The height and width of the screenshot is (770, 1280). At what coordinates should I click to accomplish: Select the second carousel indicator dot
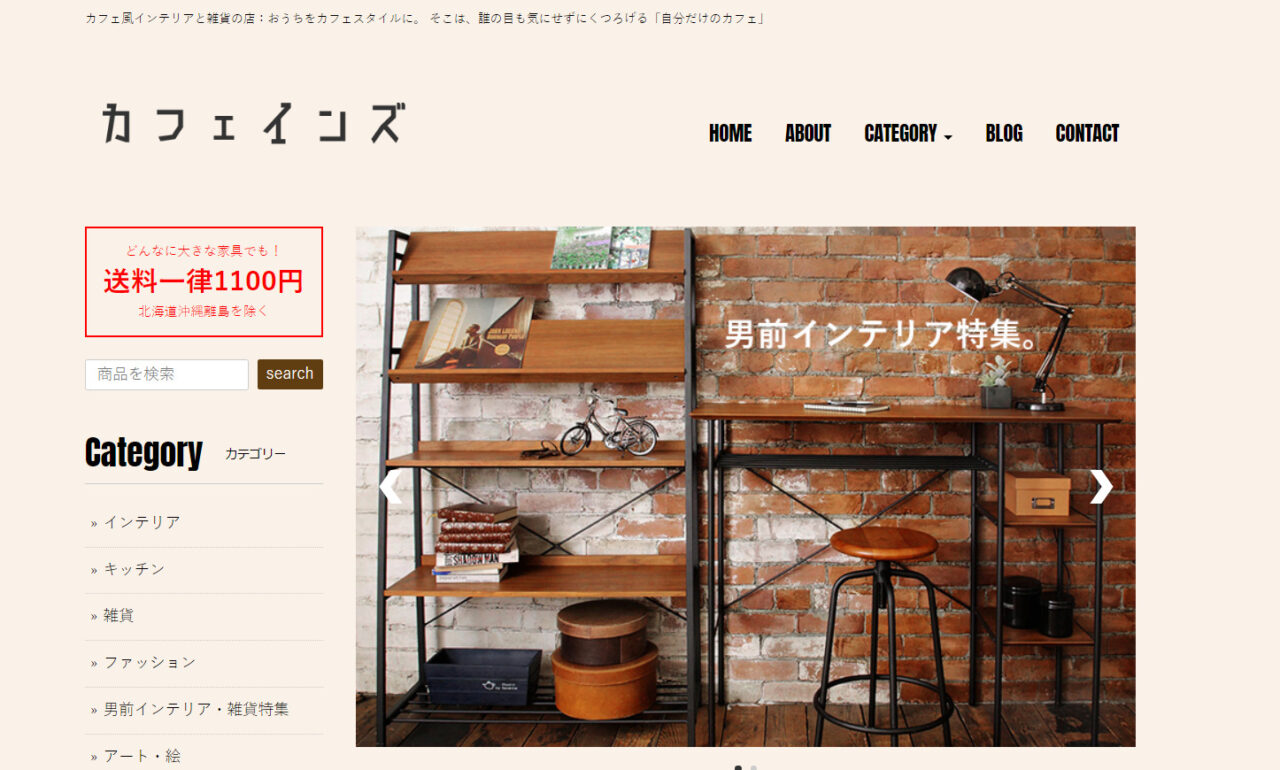point(754,768)
